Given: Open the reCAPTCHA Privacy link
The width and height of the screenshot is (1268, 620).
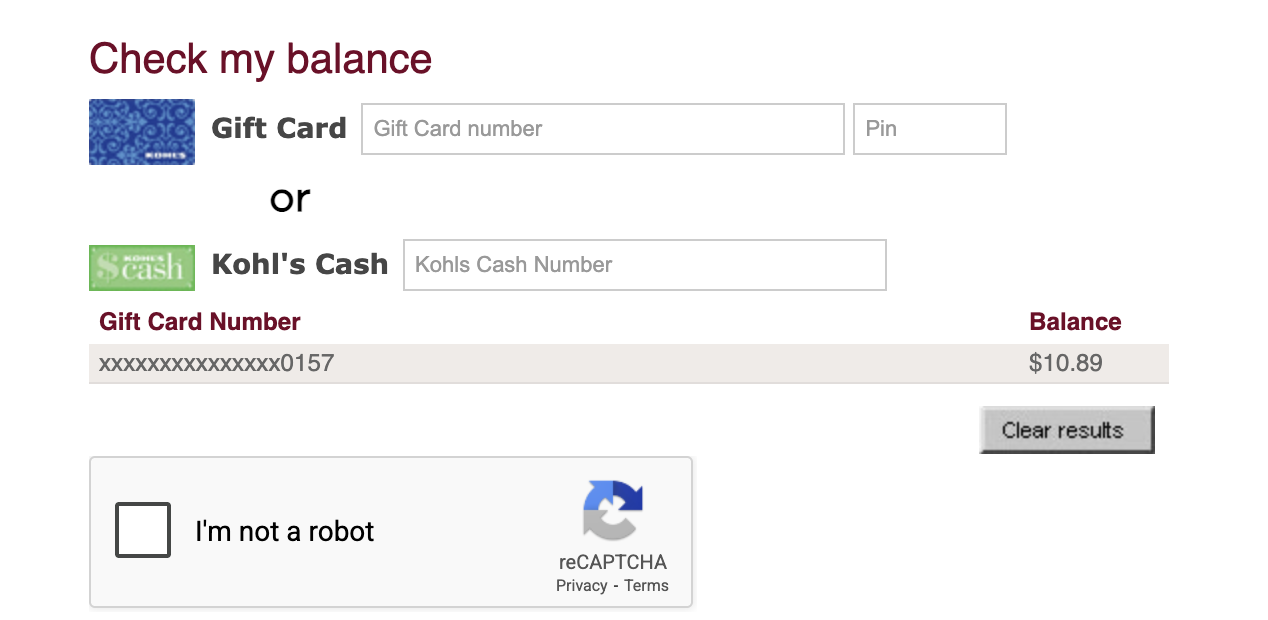Looking at the screenshot, I should pos(582,586).
